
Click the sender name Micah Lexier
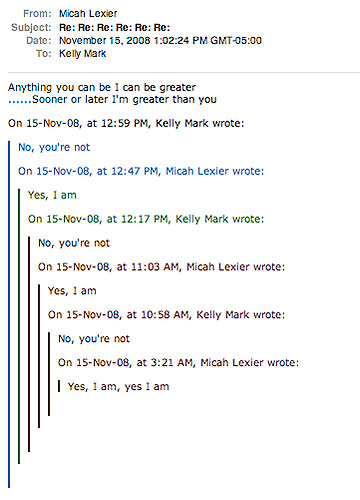tap(88, 13)
